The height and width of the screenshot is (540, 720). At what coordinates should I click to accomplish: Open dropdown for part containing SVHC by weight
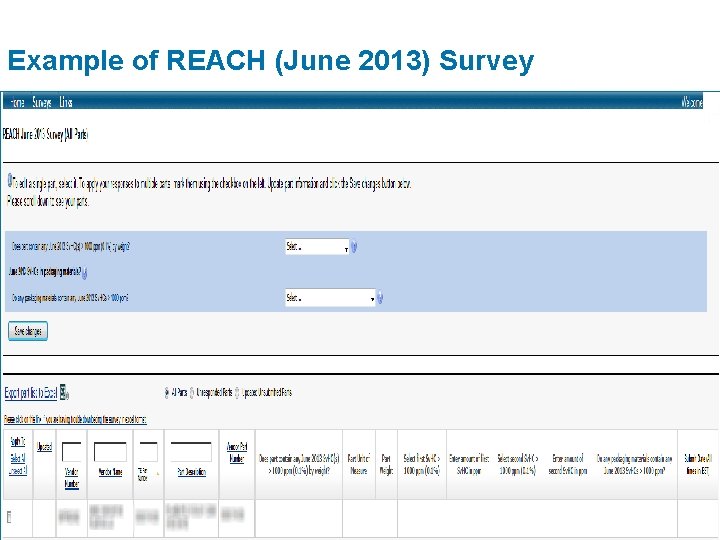tap(317, 247)
